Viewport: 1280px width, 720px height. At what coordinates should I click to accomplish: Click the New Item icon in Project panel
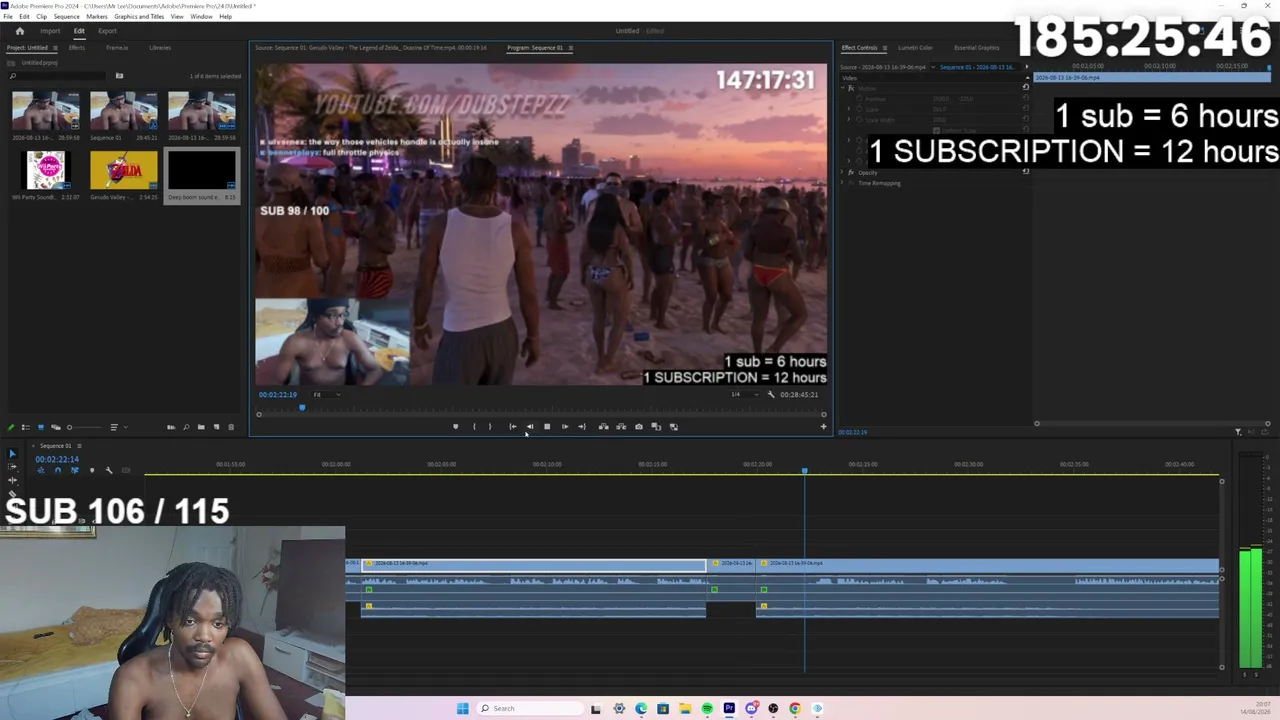point(216,427)
